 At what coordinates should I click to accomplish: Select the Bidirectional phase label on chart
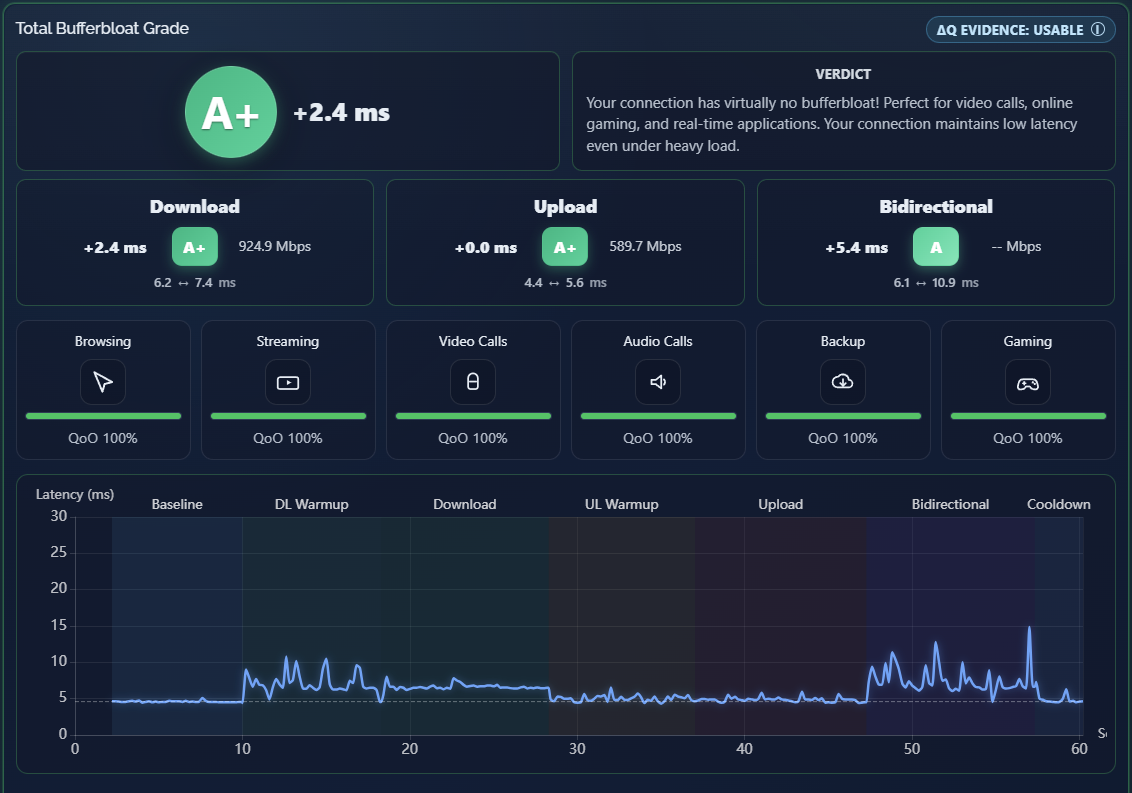(x=950, y=504)
